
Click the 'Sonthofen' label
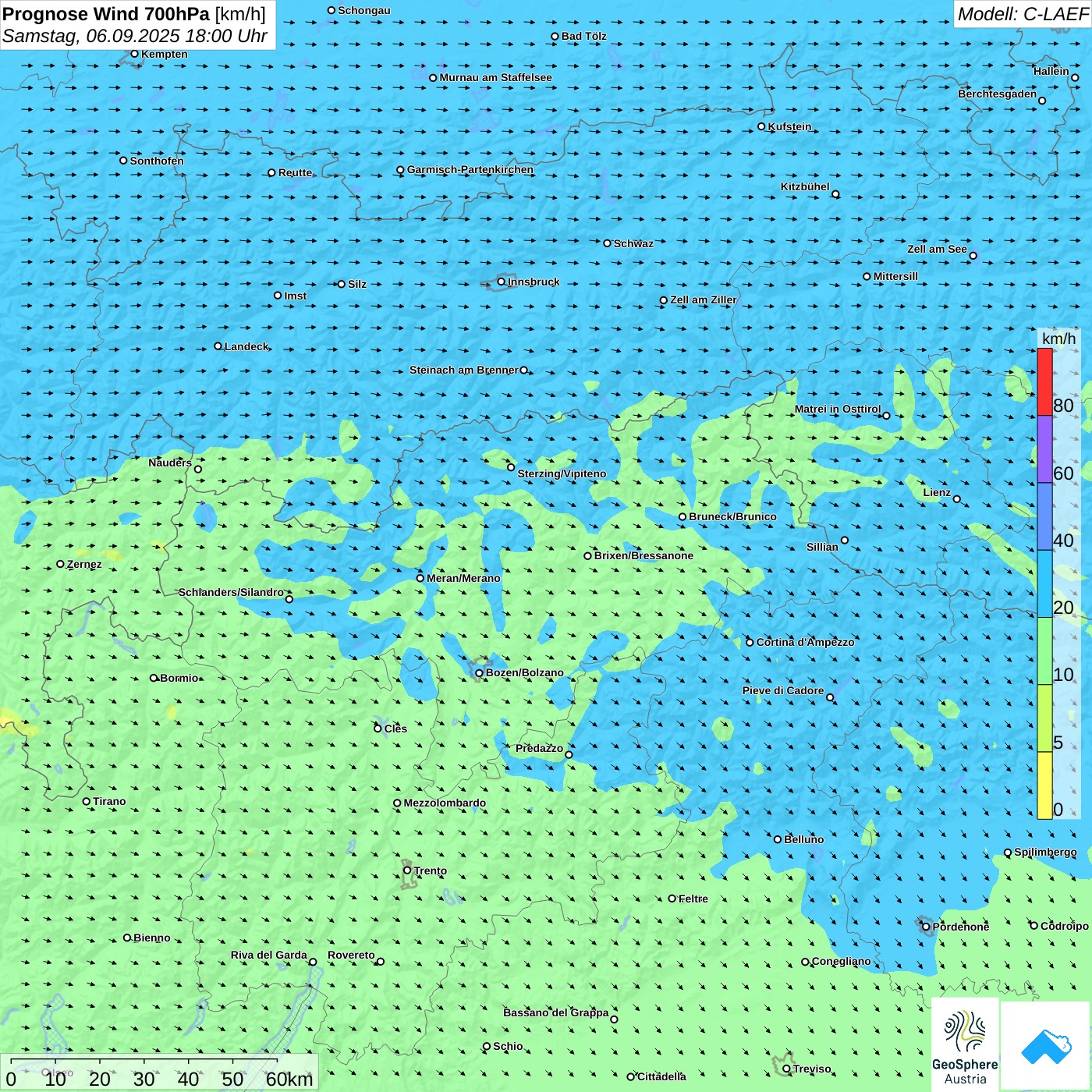pos(157,161)
